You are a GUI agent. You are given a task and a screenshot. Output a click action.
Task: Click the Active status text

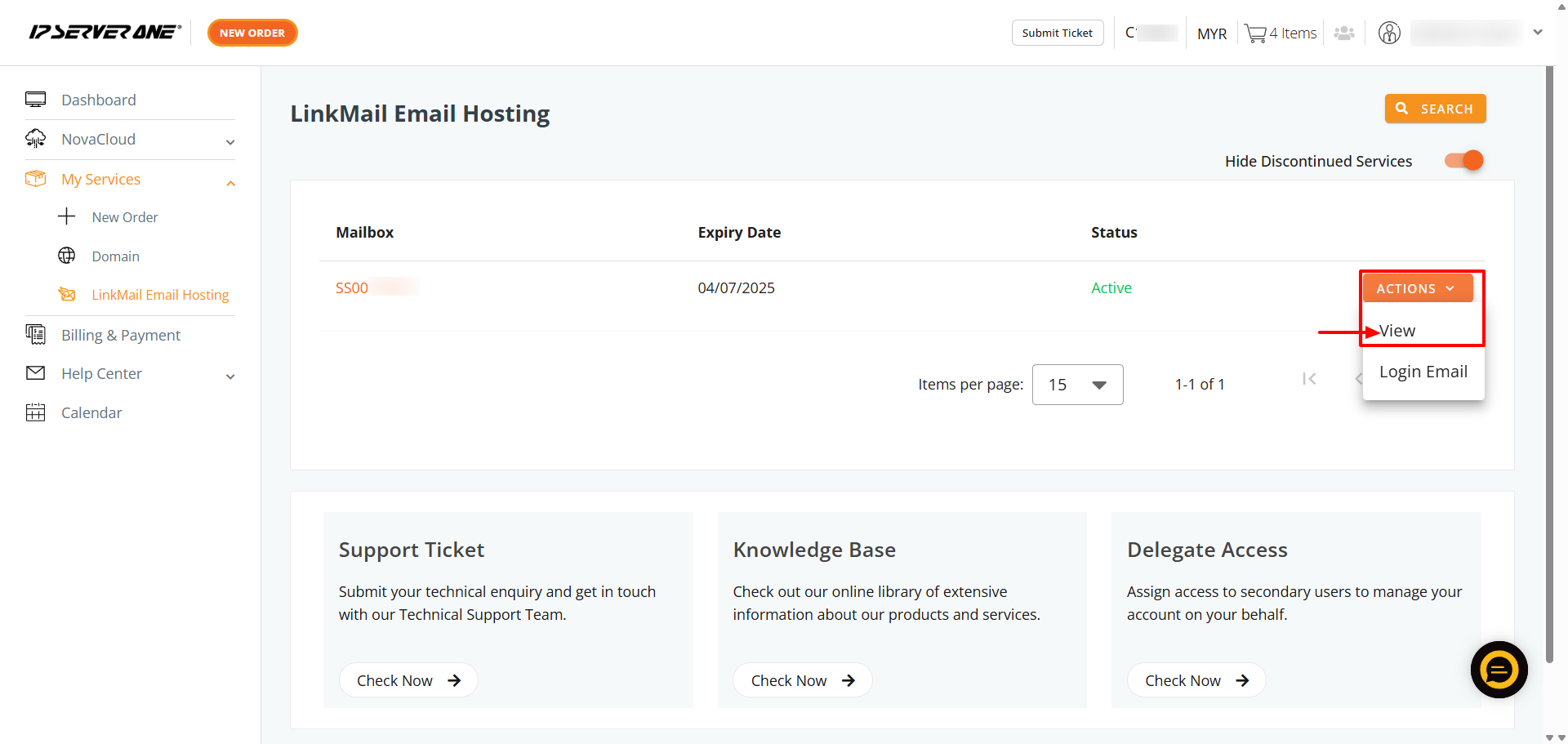coord(1111,287)
